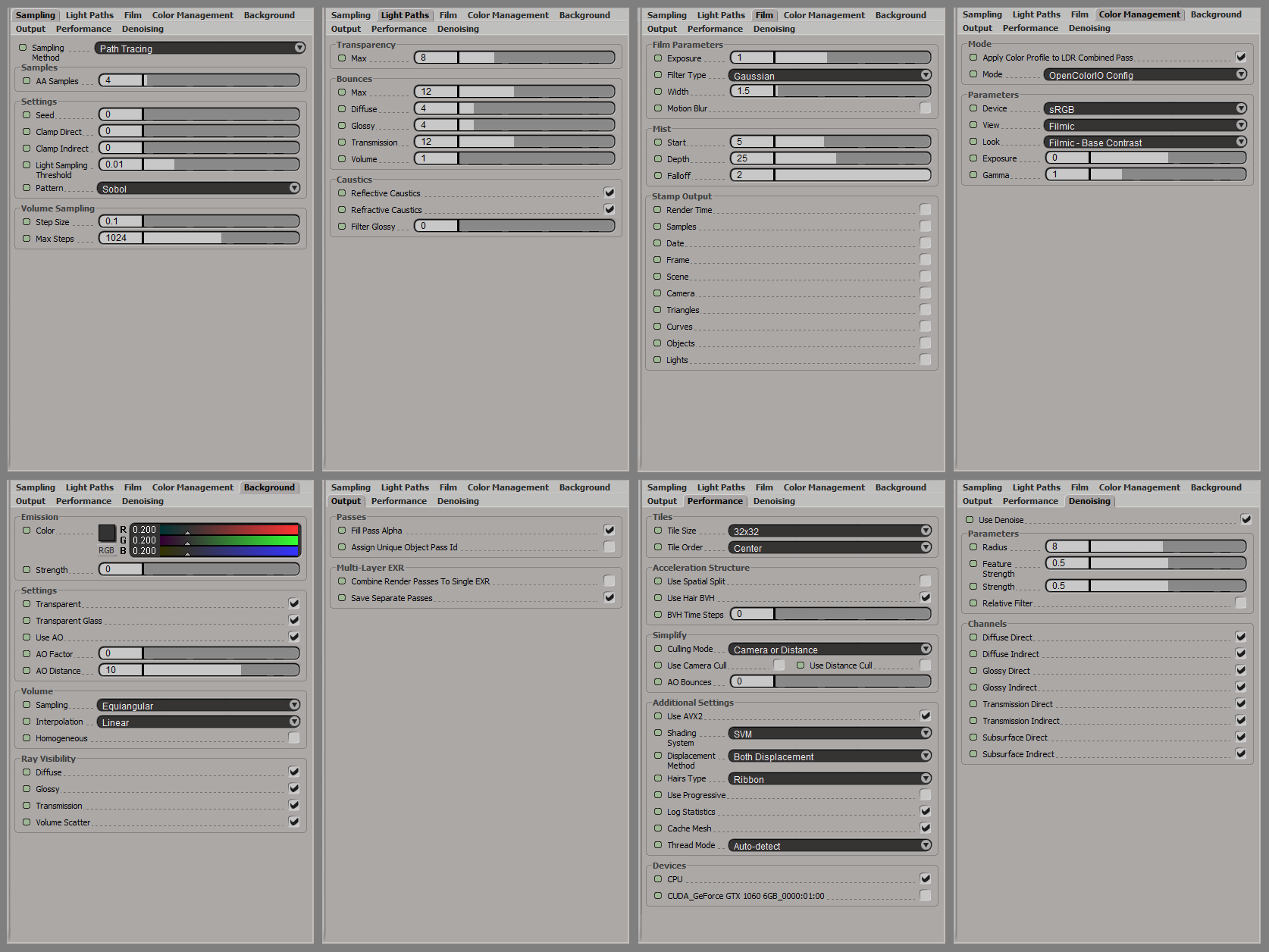
Task: Disable the Reflective Caustics checkbox
Action: click(x=609, y=193)
